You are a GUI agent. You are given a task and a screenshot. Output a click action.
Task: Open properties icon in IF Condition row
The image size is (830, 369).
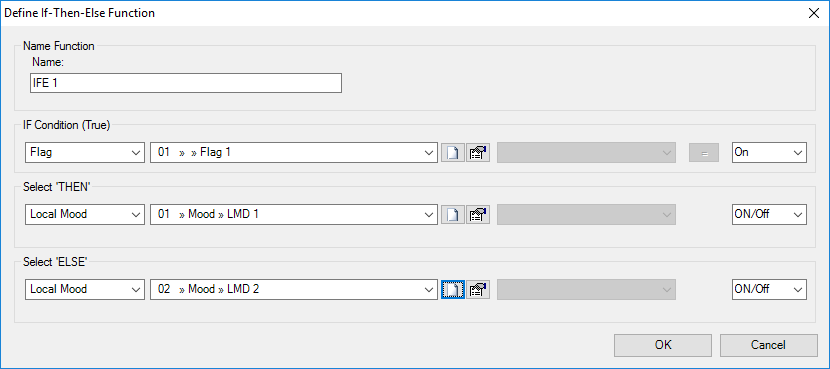478,152
